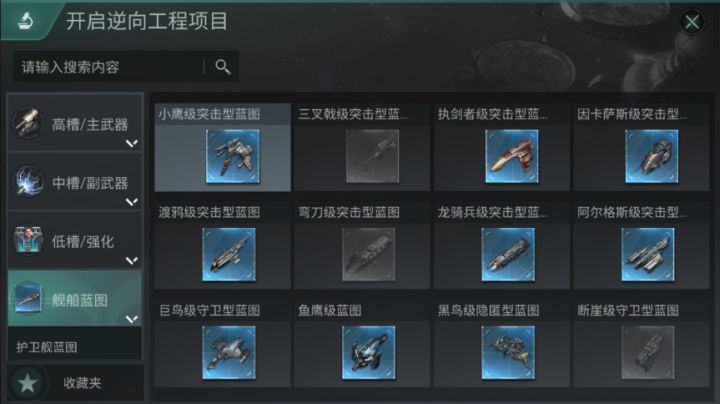720x404 pixels.
Task: Select the greyed 断崖级守卫型蓝图 thumbnail
Action: [x=648, y=353]
